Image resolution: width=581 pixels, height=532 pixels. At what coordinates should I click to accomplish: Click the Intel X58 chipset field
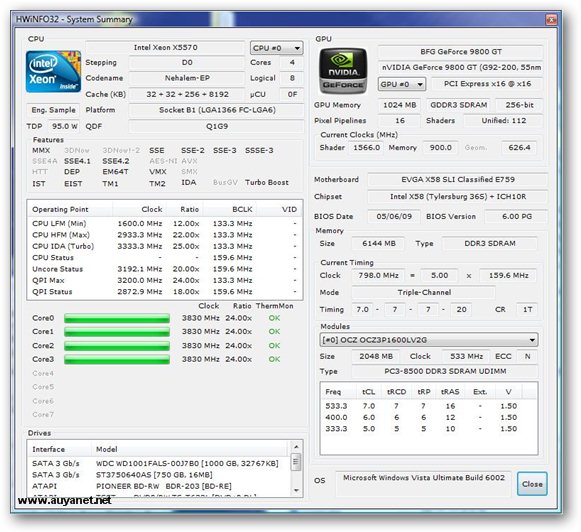coord(458,197)
